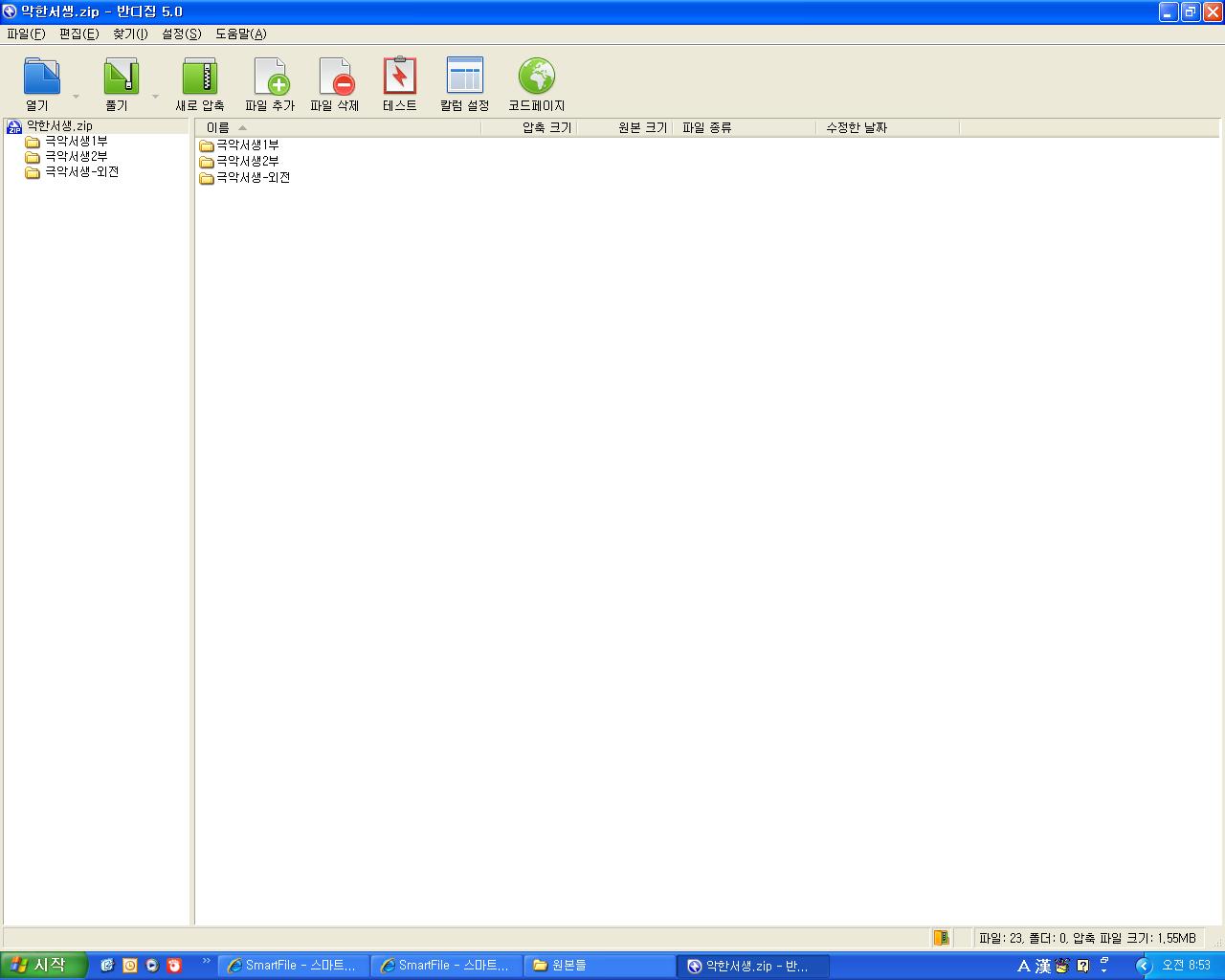Sort by 수정한 날짜 column header
This screenshot has width=1225, height=980.
857,127
